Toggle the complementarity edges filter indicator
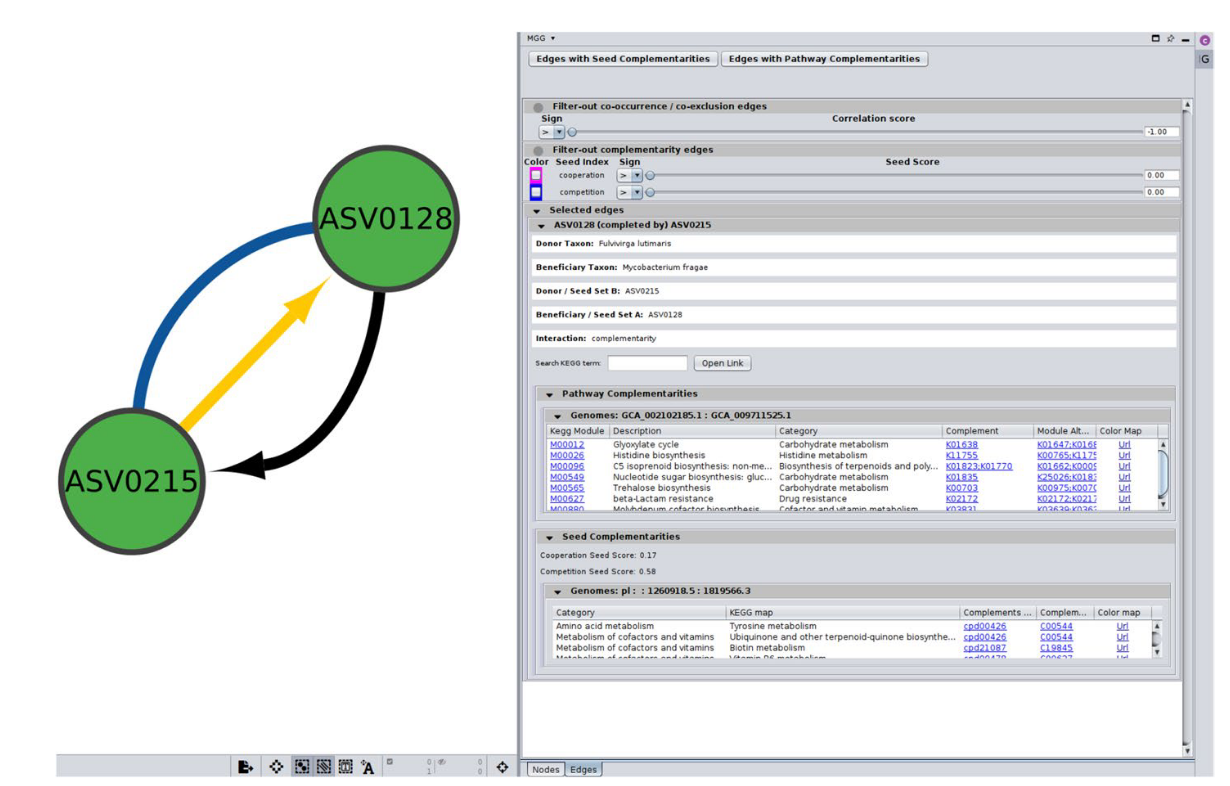Image resolution: width=1230 pixels, height=786 pixels. click(x=539, y=150)
